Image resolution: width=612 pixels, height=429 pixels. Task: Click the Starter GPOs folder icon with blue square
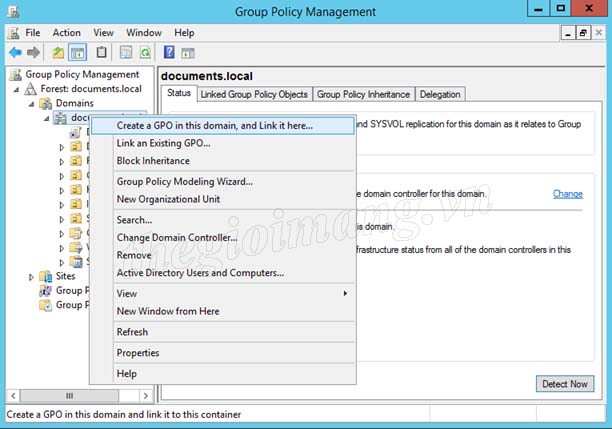76,262
